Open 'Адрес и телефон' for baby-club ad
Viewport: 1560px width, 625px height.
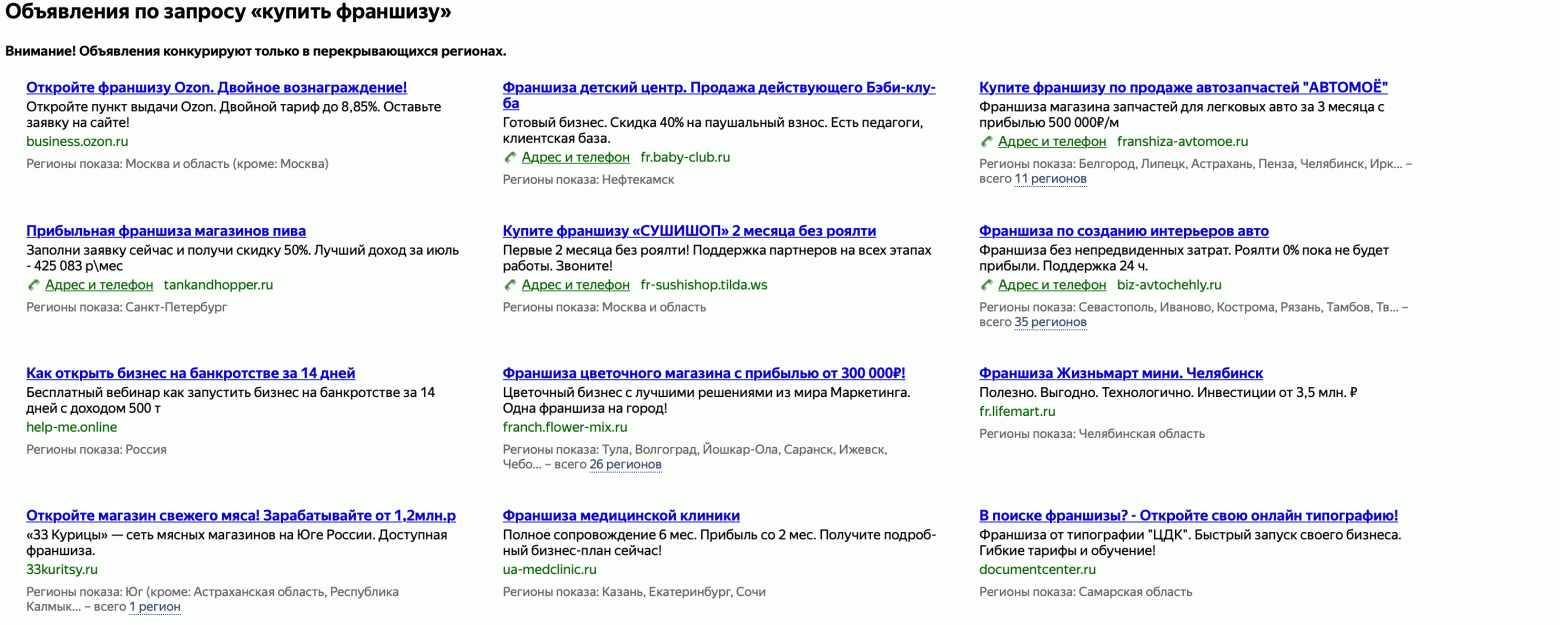[576, 157]
